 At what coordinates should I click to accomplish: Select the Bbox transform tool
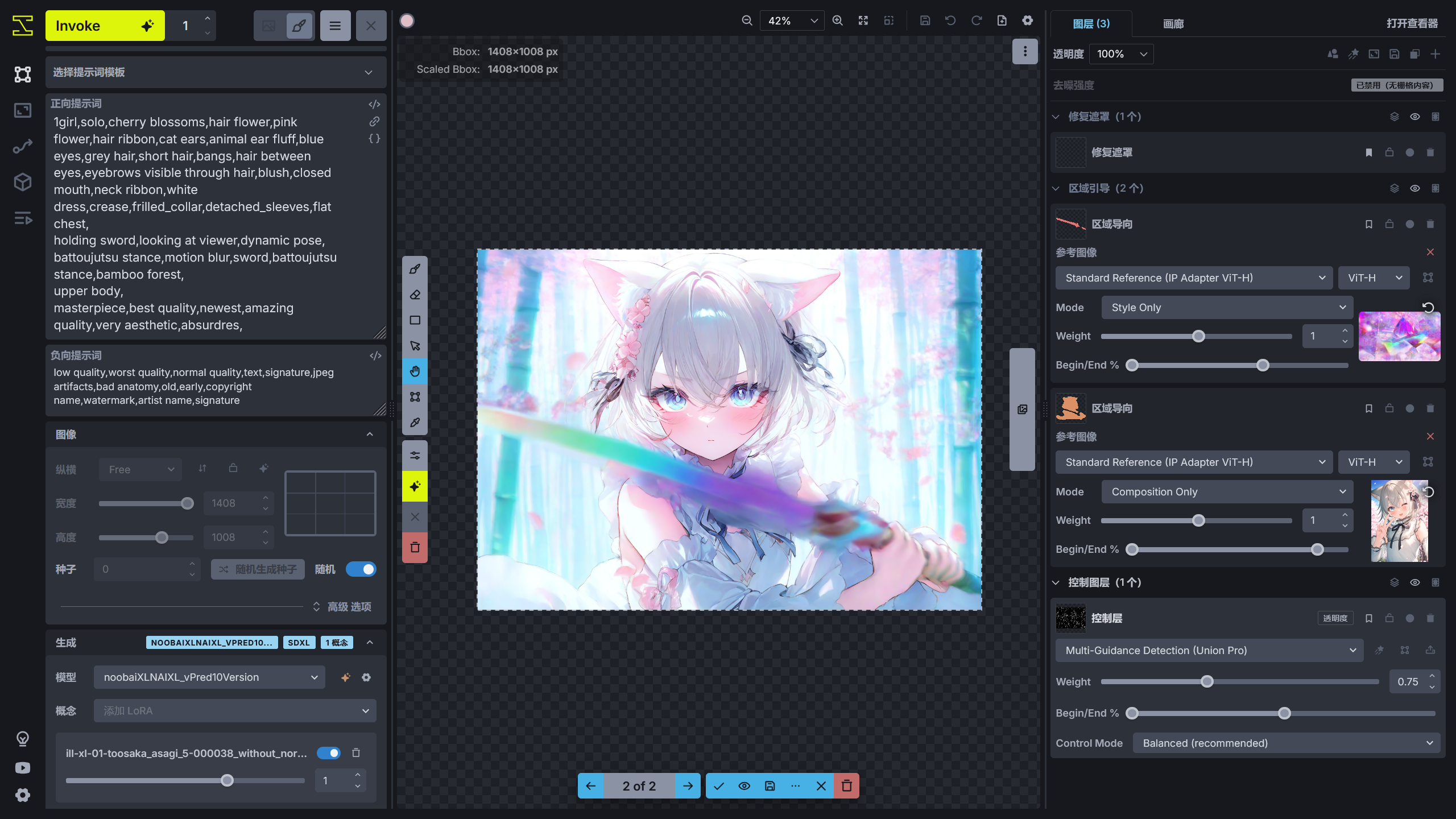tap(415, 396)
